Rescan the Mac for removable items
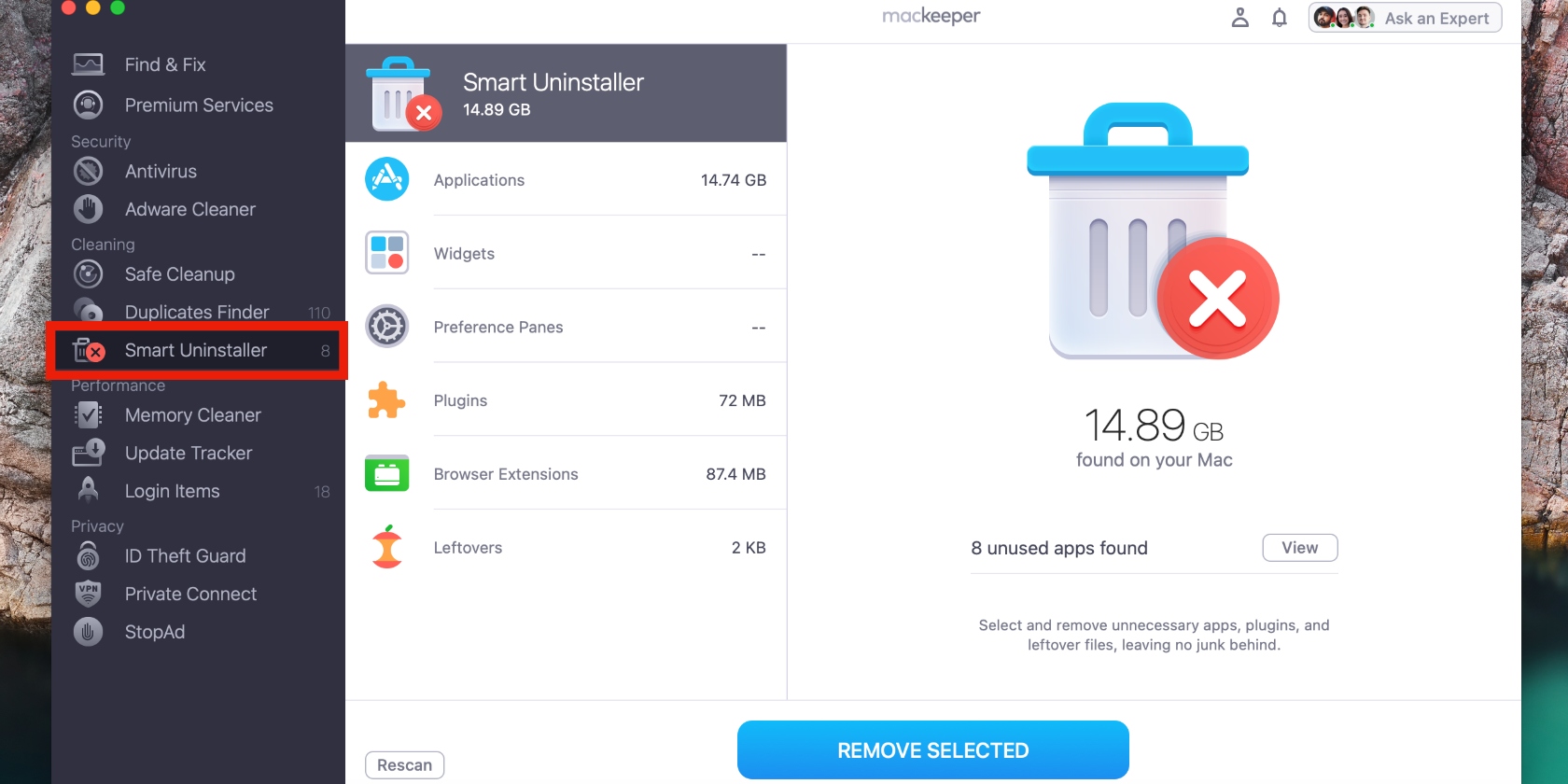 (403, 764)
